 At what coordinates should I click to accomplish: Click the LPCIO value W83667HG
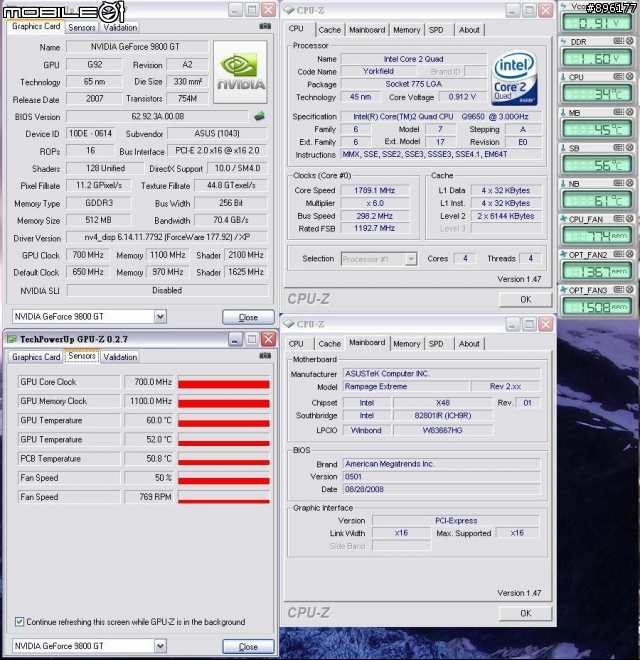(x=443, y=430)
